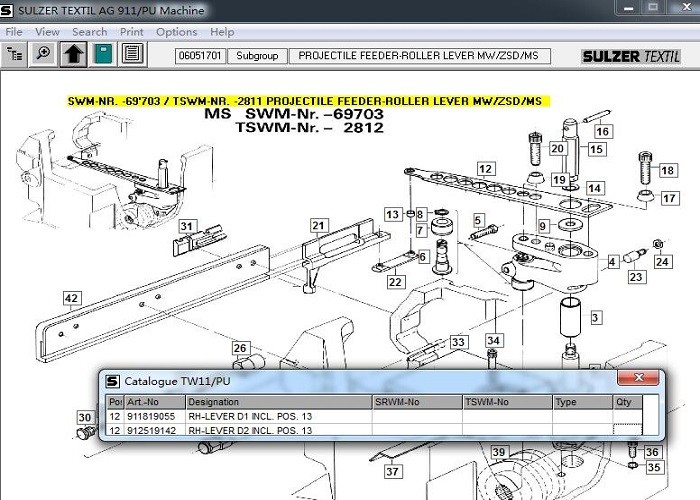
Task: Click part number label 30 in diagram
Action: click(85, 418)
